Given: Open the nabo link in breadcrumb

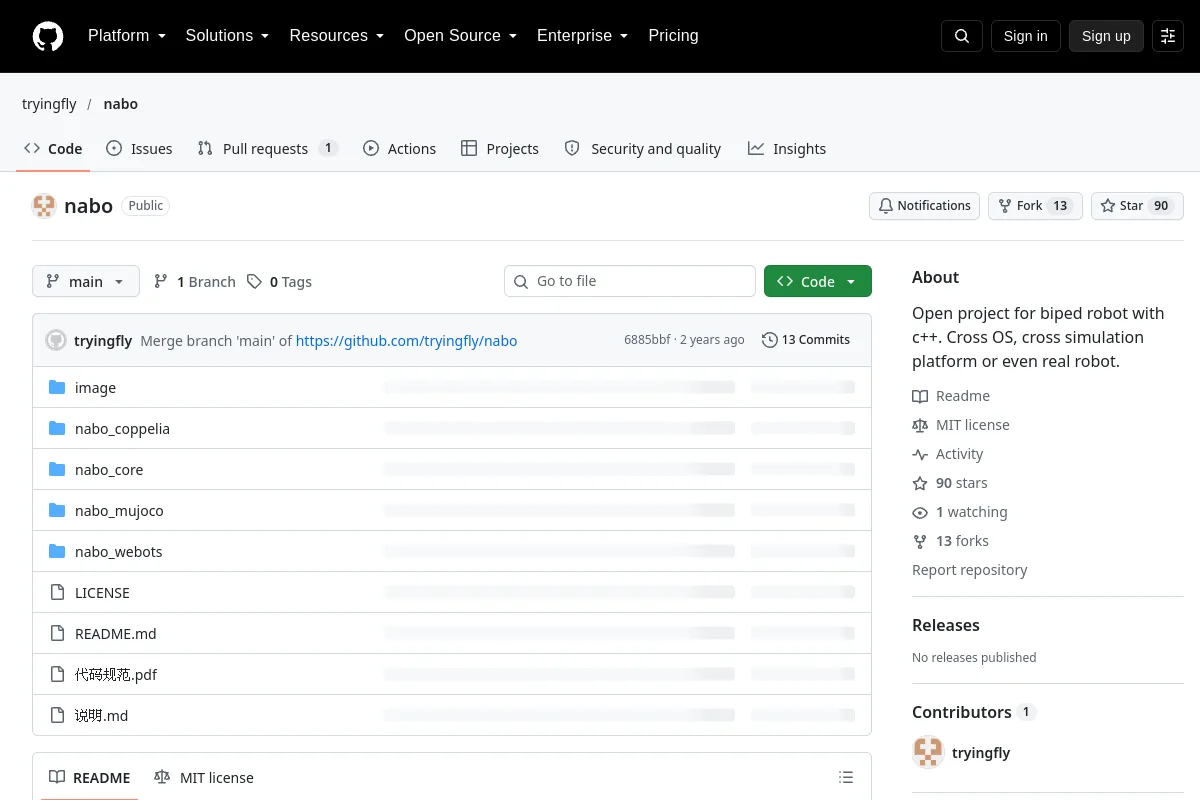Looking at the screenshot, I should [121, 104].
